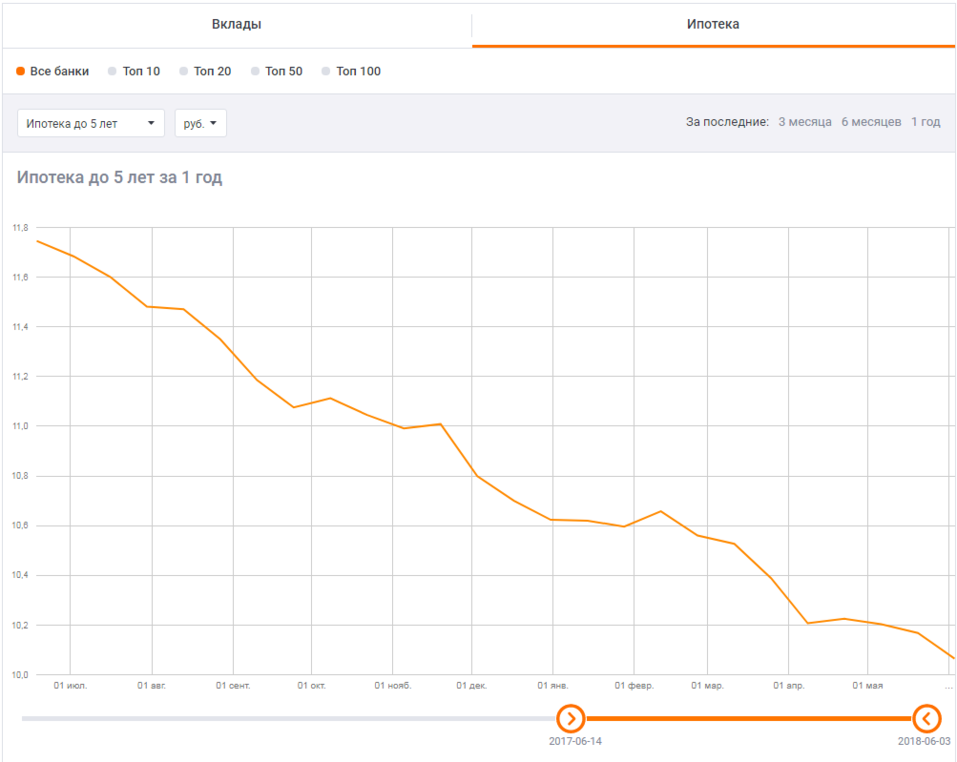Select the 'Топ 10' radio option
The height and width of the screenshot is (762, 957).
[x=134, y=71]
